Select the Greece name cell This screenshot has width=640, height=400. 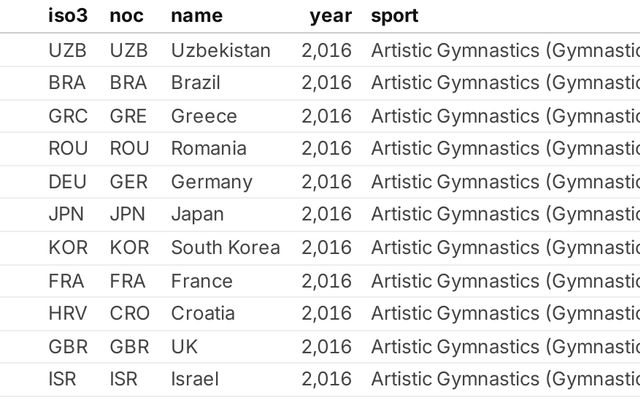tap(204, 116)
